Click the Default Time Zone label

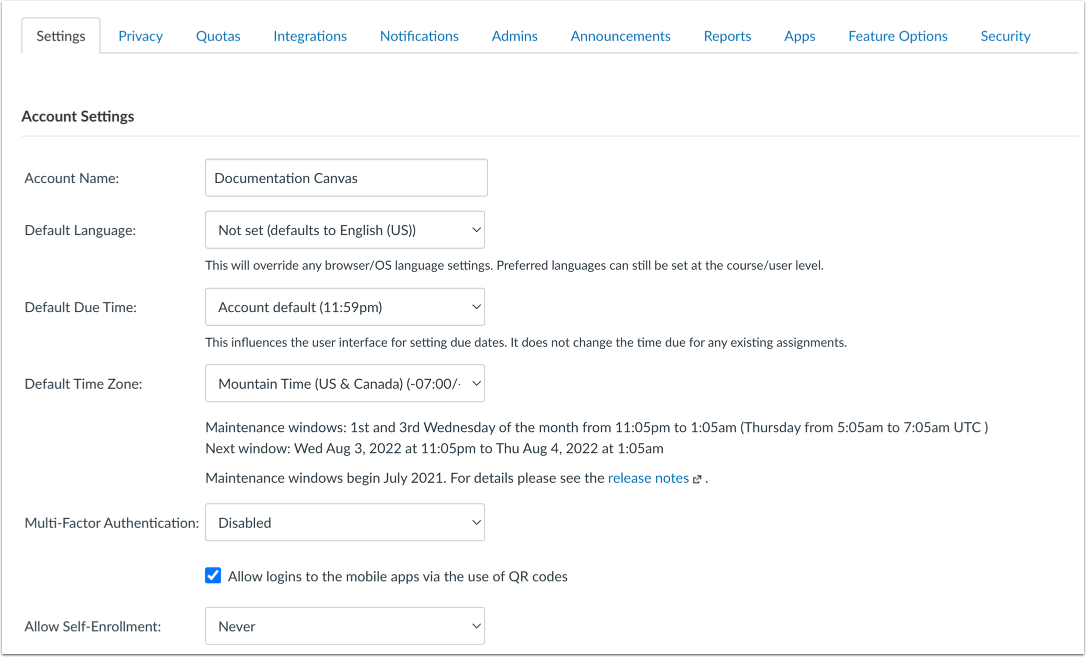click(83, 384)
